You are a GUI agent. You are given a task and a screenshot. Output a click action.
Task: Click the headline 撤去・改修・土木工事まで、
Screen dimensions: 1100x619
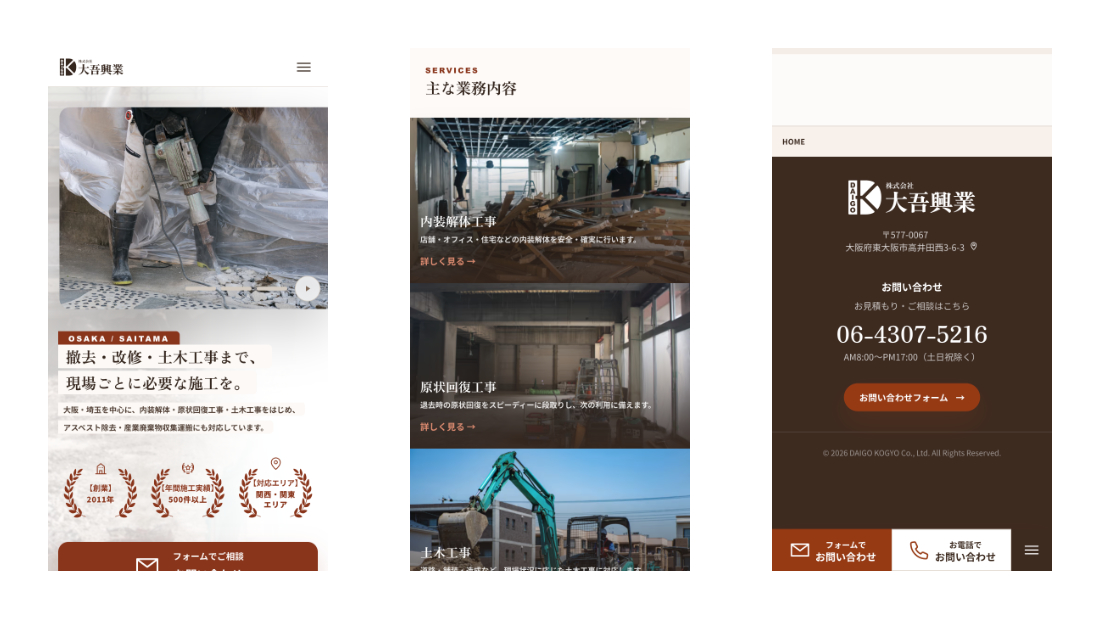pyautogui.click(x=161, y=357)
